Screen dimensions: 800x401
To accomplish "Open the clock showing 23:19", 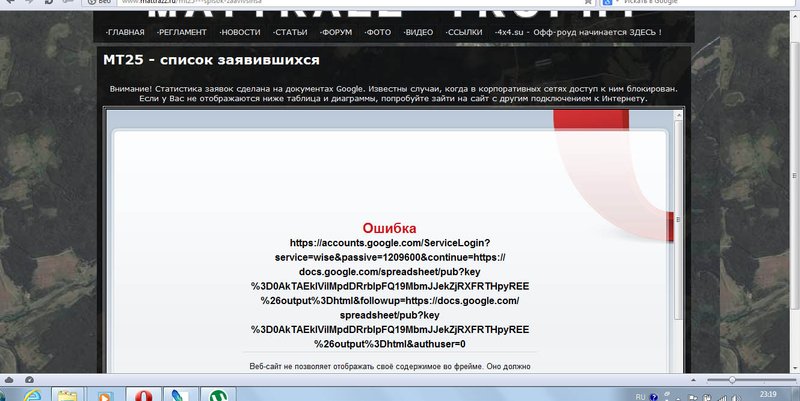I will coord(768,394).
